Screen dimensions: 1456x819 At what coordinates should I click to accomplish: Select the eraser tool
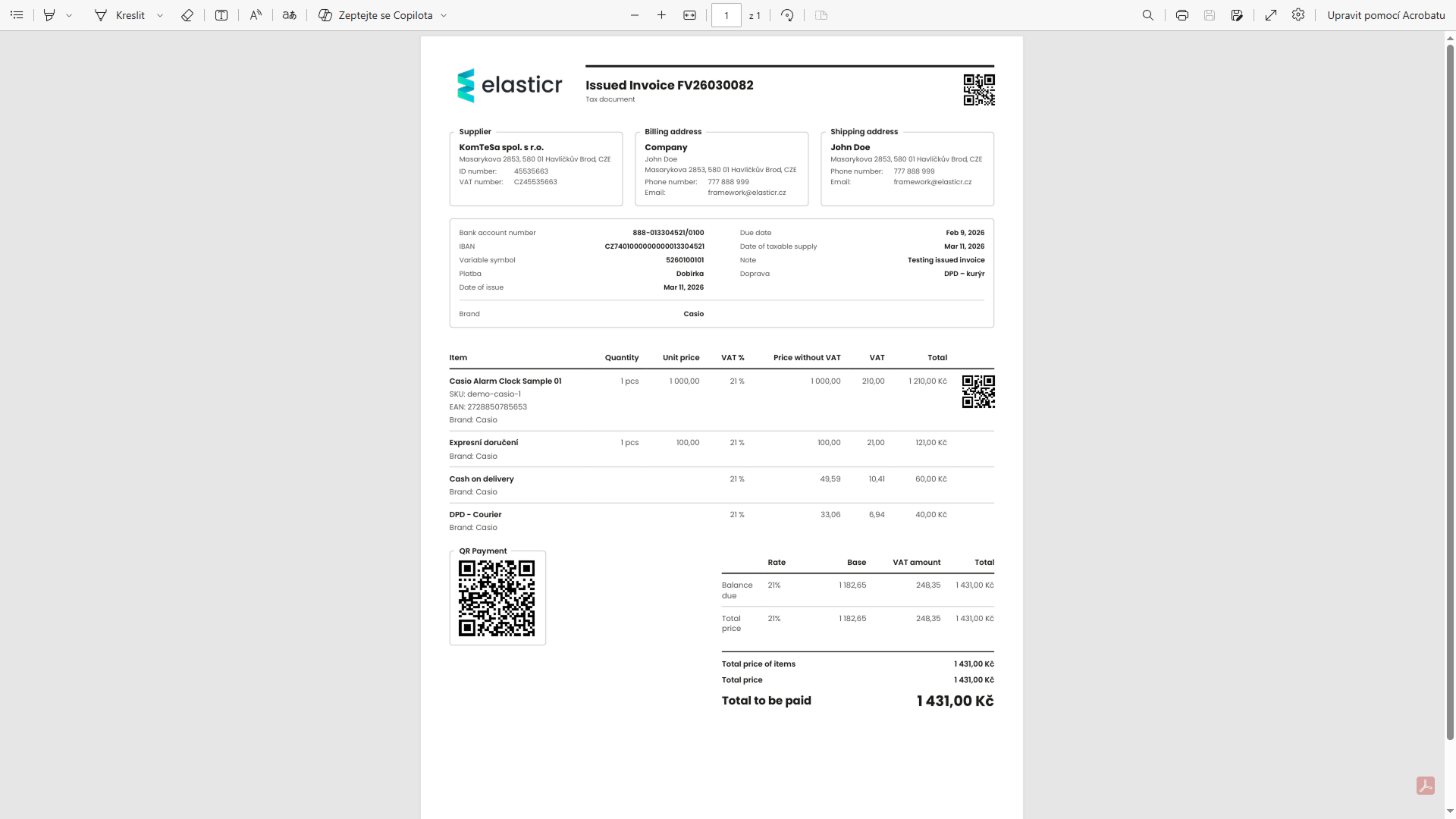click(x=187, y=15)
